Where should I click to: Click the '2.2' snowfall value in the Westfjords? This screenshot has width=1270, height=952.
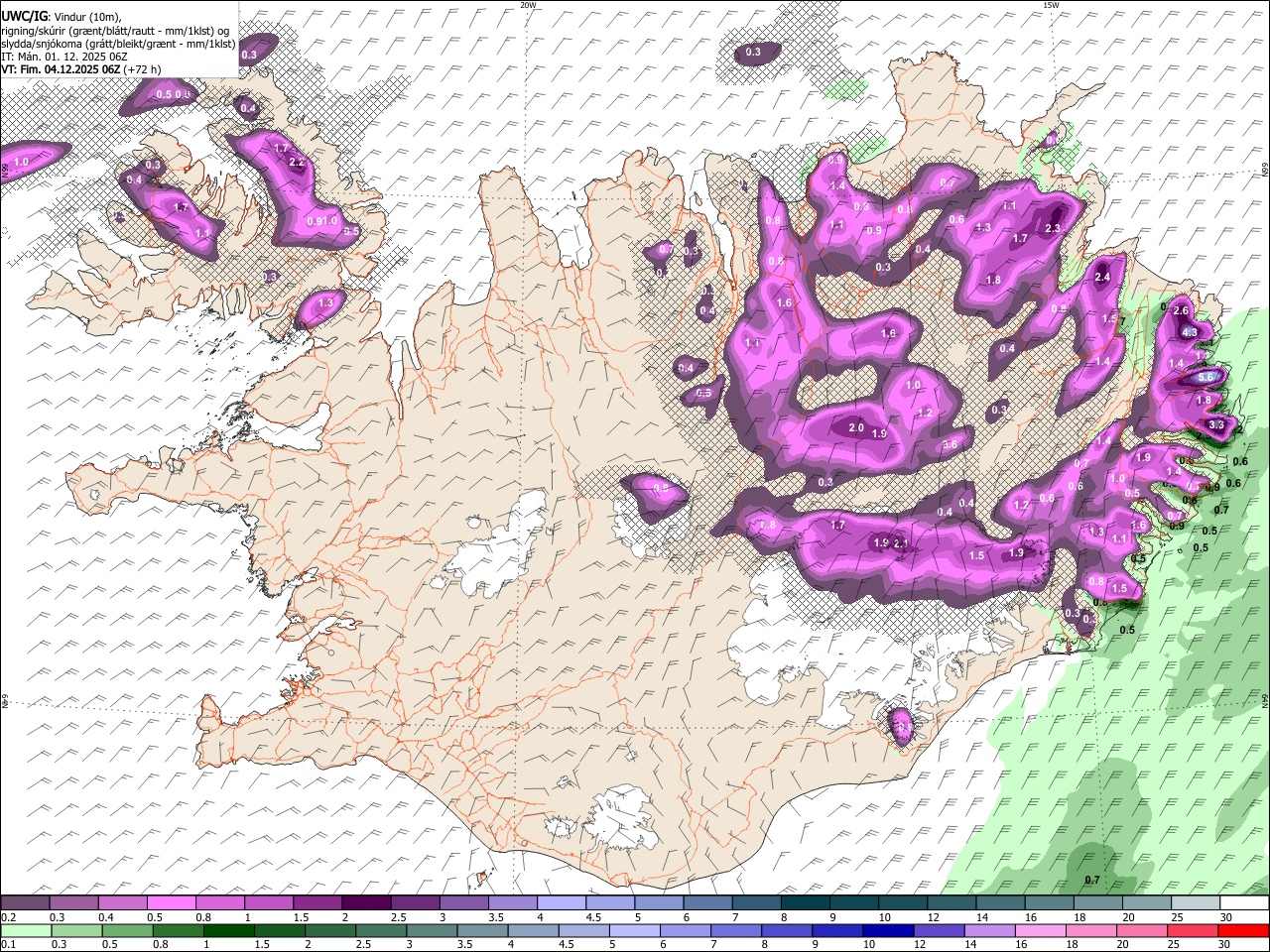297,163
